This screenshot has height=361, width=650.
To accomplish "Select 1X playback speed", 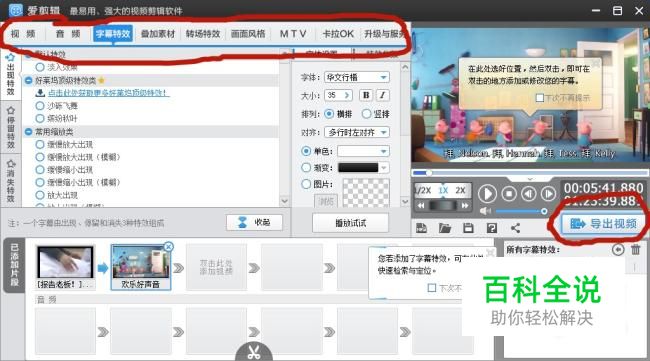I will (443, 190).
